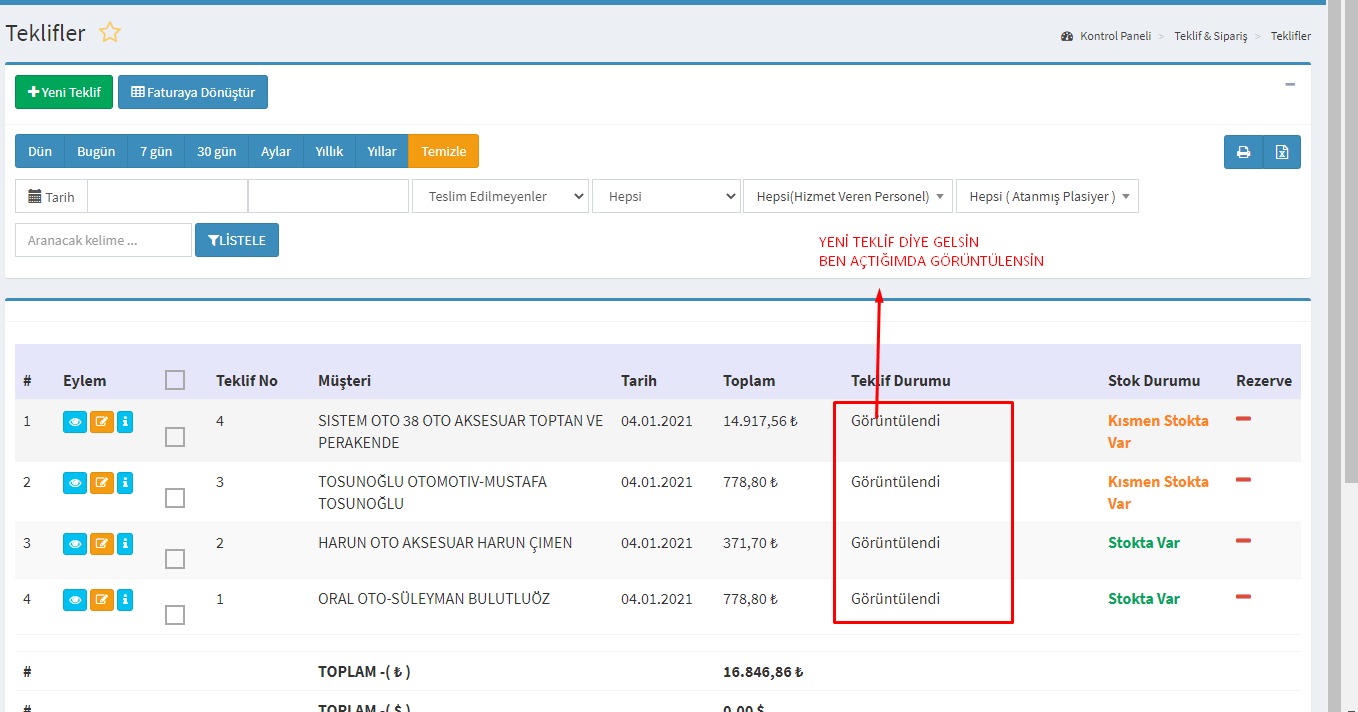Toggle the select-all checkbox in table header
1358x712 pixels.
(x=175, y=380)
